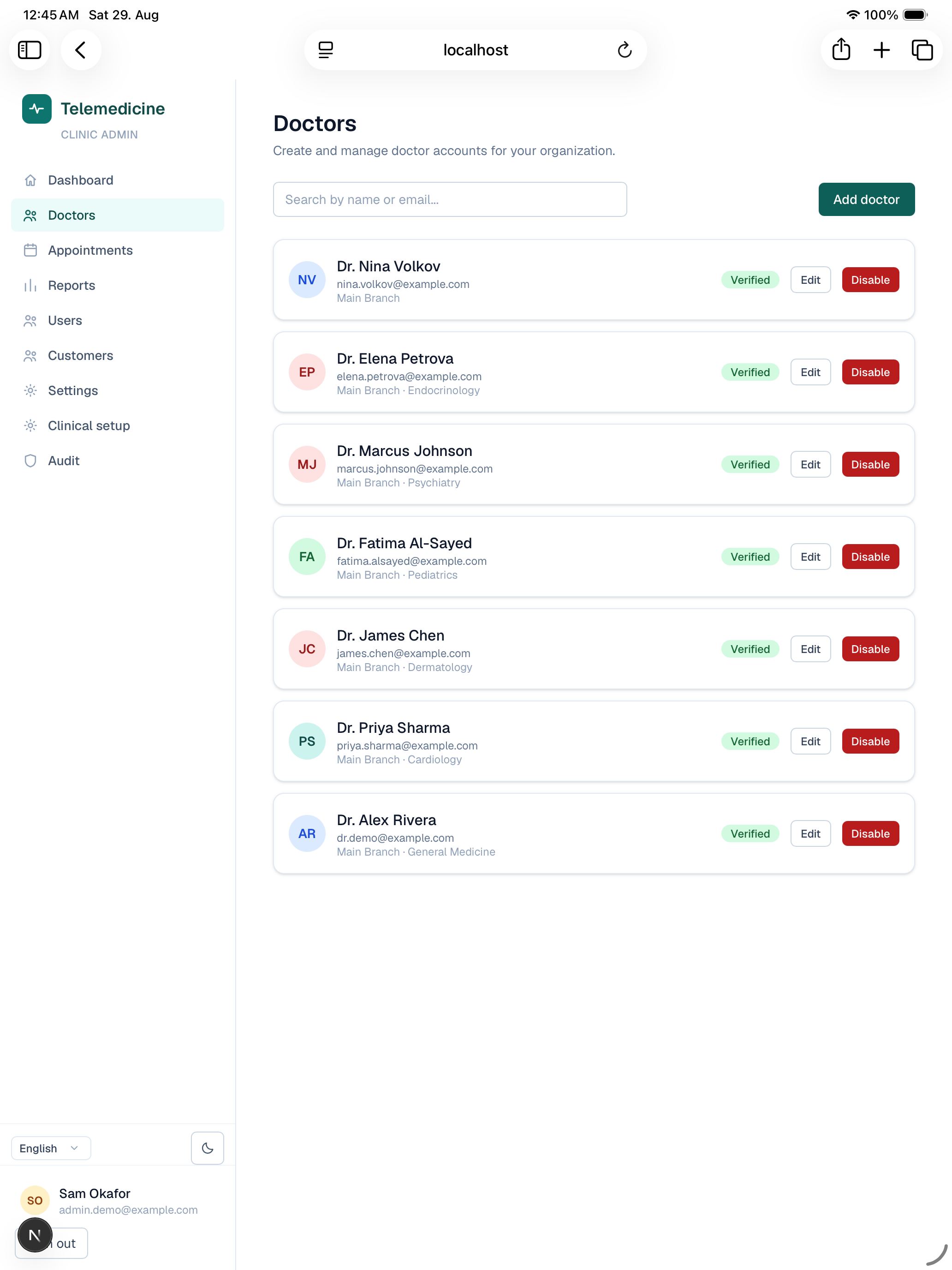Reload the localhost page
This screenshot has width=952, height=1270.
click(x=625, y=50)
